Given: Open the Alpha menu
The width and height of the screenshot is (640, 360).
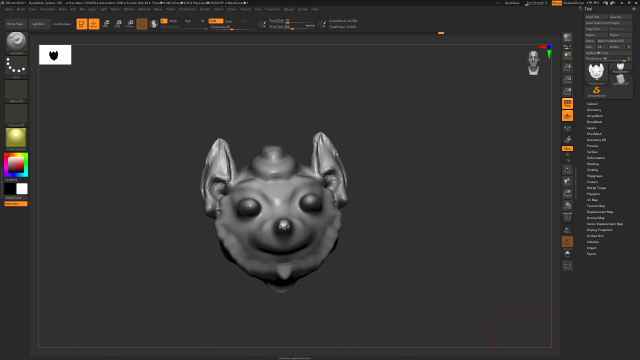Looking at the screenshot, I should coord(9,9).
